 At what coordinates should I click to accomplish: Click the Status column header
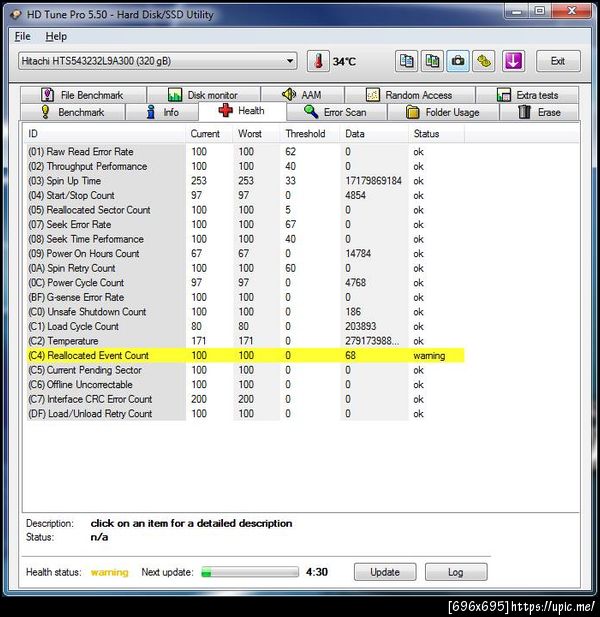coord(436,134)
